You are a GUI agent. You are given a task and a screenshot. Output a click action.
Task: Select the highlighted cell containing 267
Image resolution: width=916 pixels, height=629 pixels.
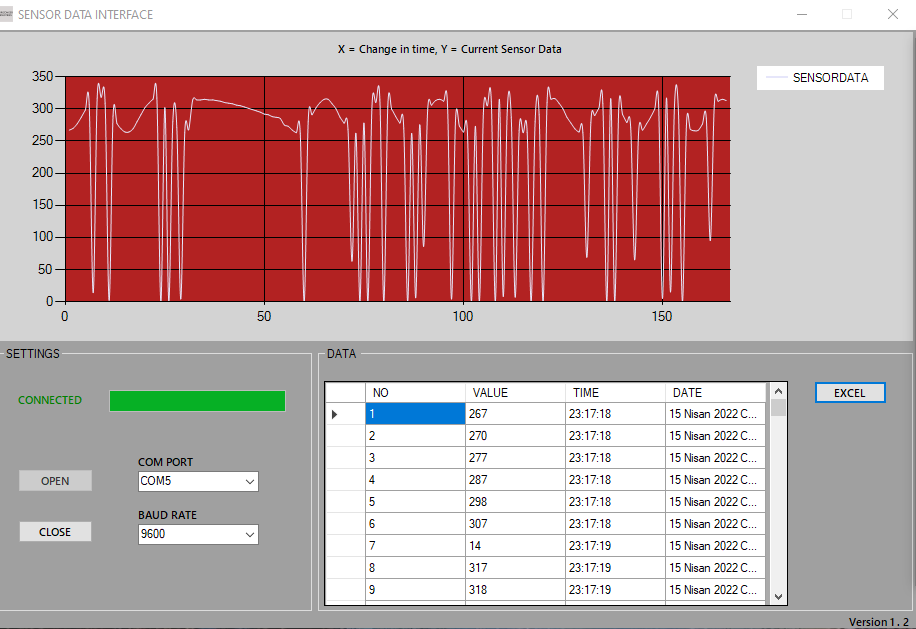[415, 413]
